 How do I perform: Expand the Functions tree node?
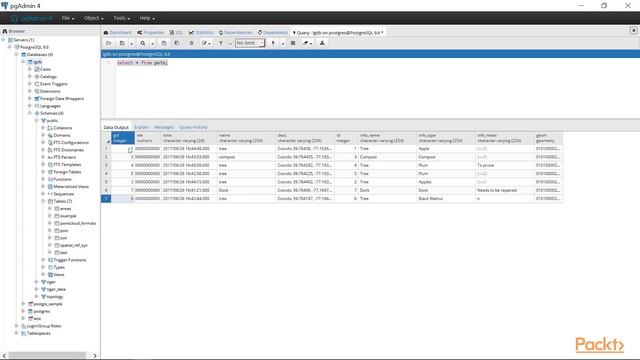pos(42,179)
